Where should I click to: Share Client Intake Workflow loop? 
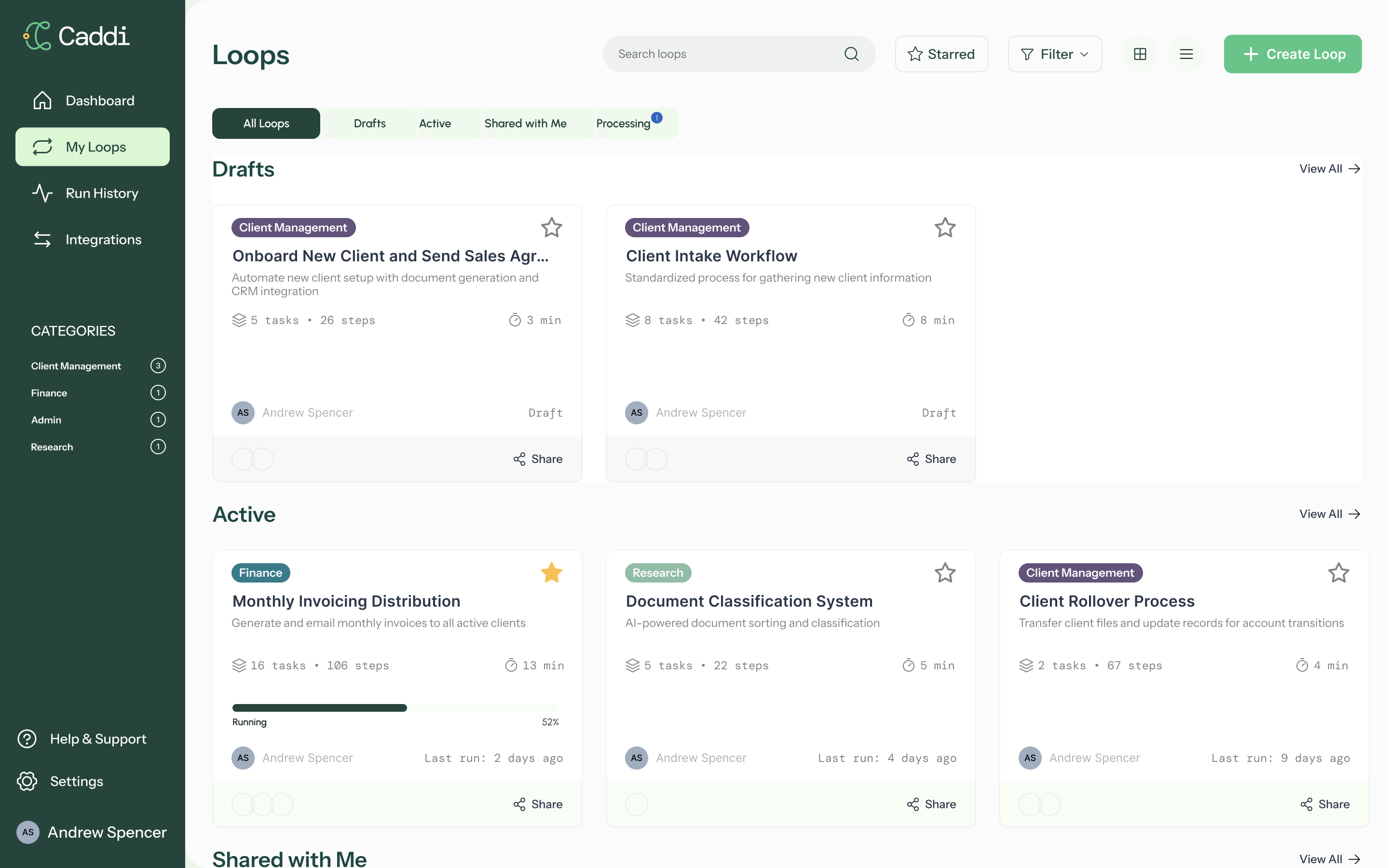pyautogui.click(x=932, y=459)
